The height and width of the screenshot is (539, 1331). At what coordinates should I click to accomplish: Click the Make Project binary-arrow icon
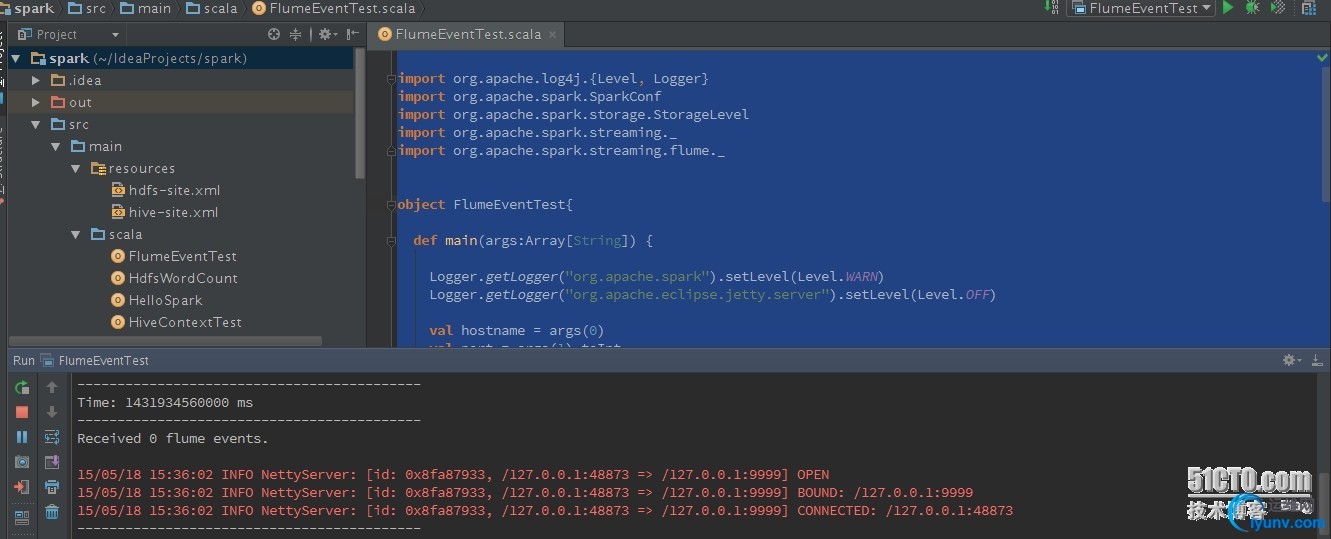1051,8
